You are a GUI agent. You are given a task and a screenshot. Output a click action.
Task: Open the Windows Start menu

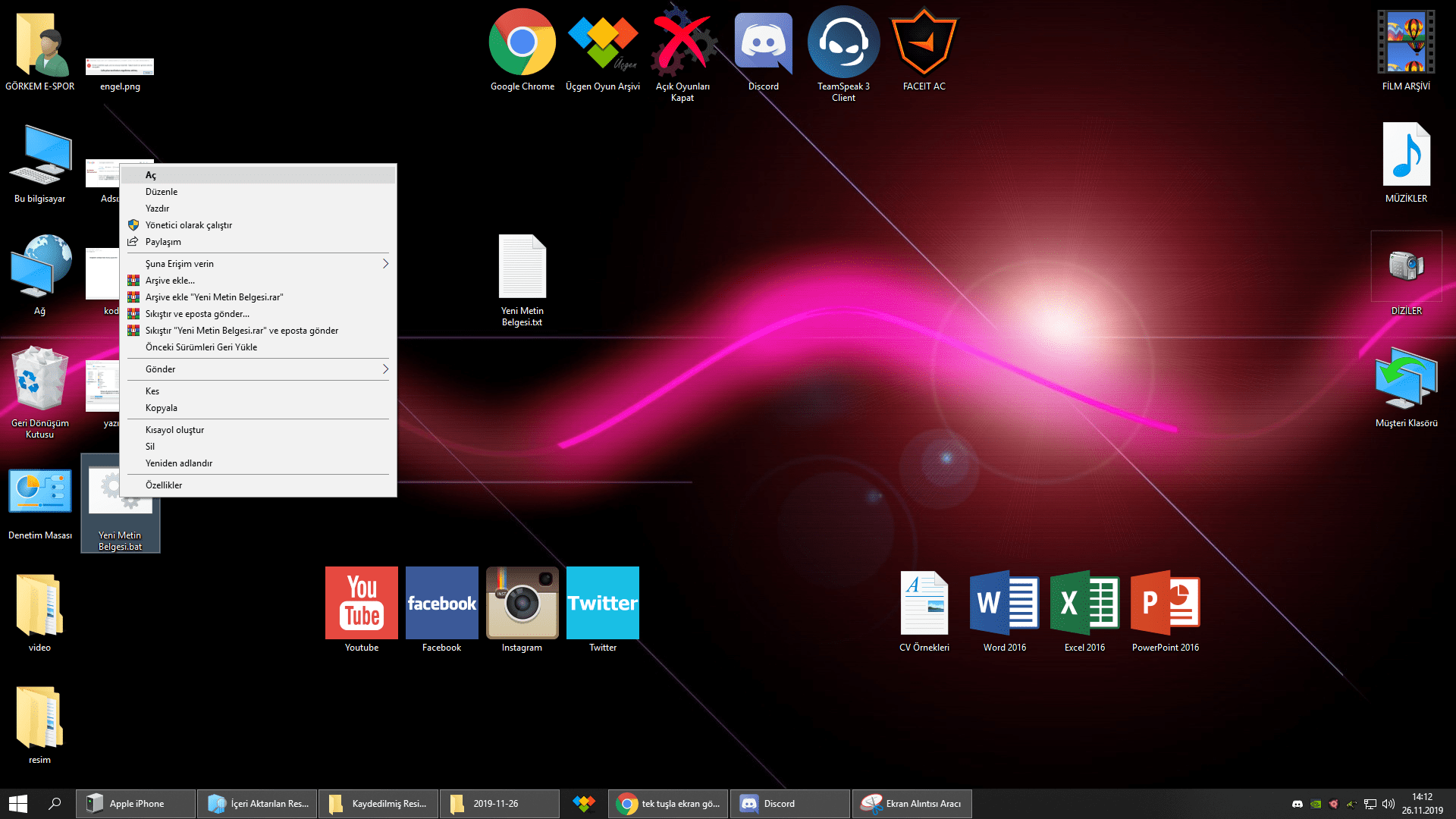click(x=18, y=804)
